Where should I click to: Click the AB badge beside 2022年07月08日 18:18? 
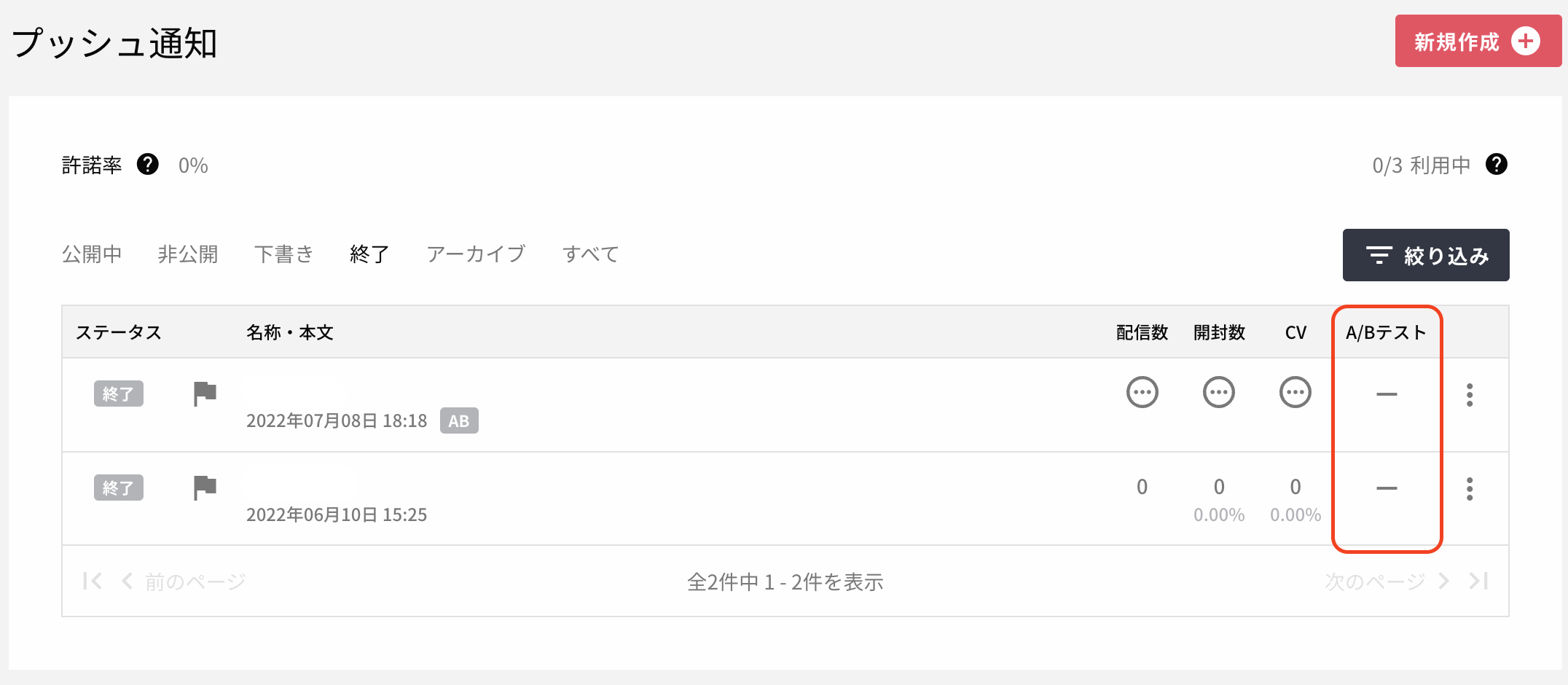[459, 420]
